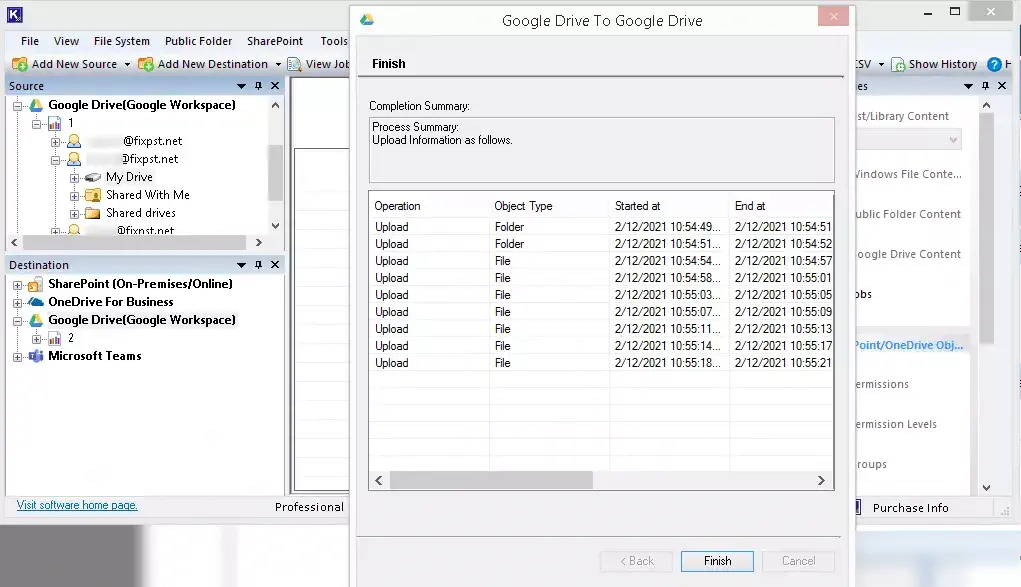Click the Add New Destination icon

click(146, 64)
